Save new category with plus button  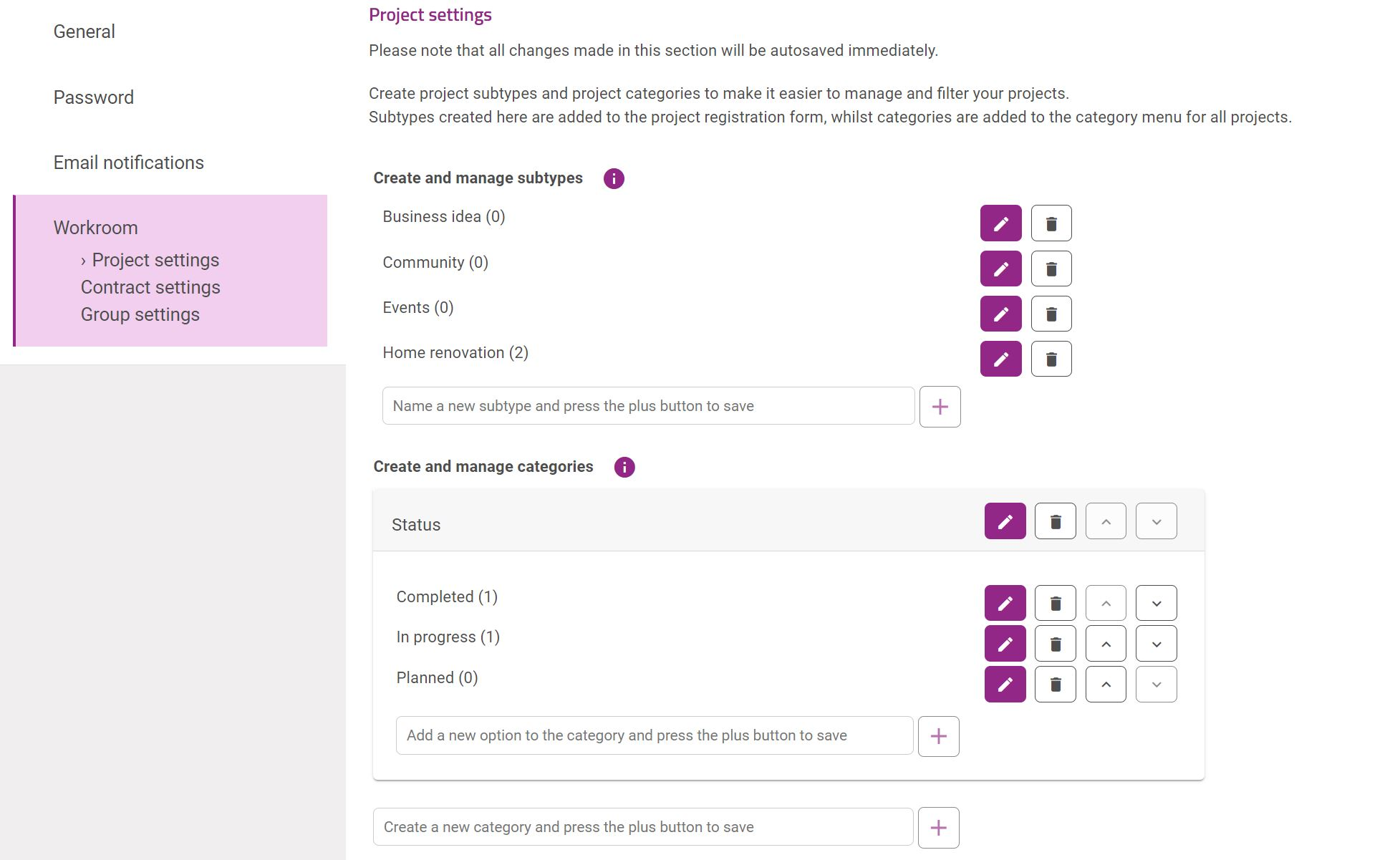click(x=939, y=828)
